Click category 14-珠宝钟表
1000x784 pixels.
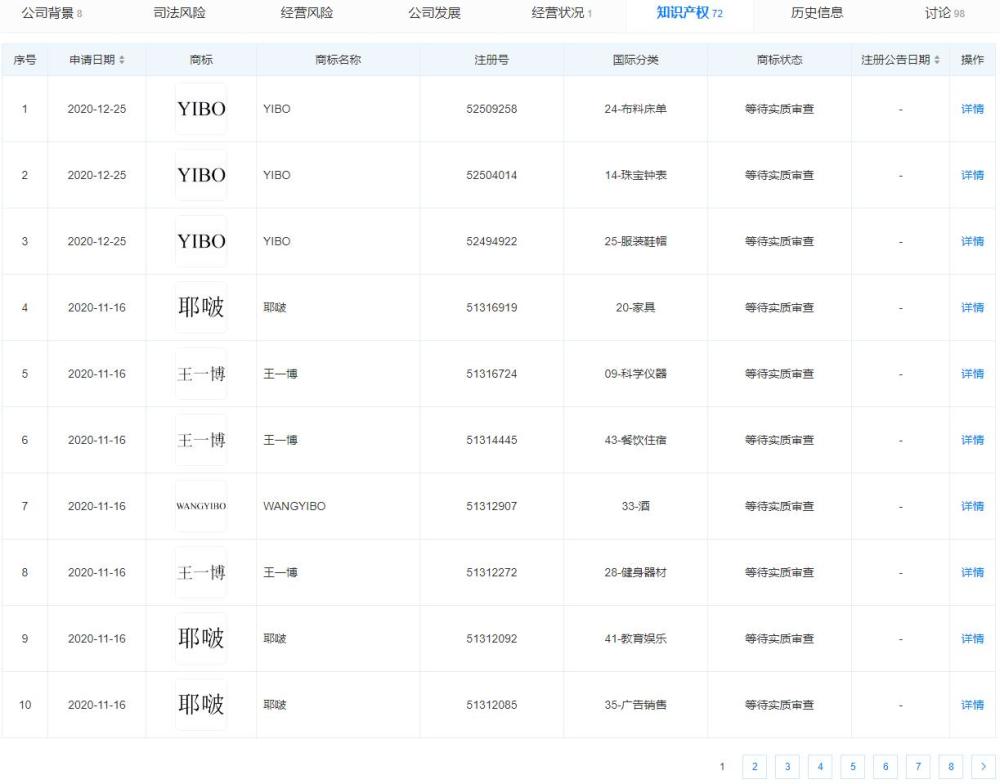635,175
